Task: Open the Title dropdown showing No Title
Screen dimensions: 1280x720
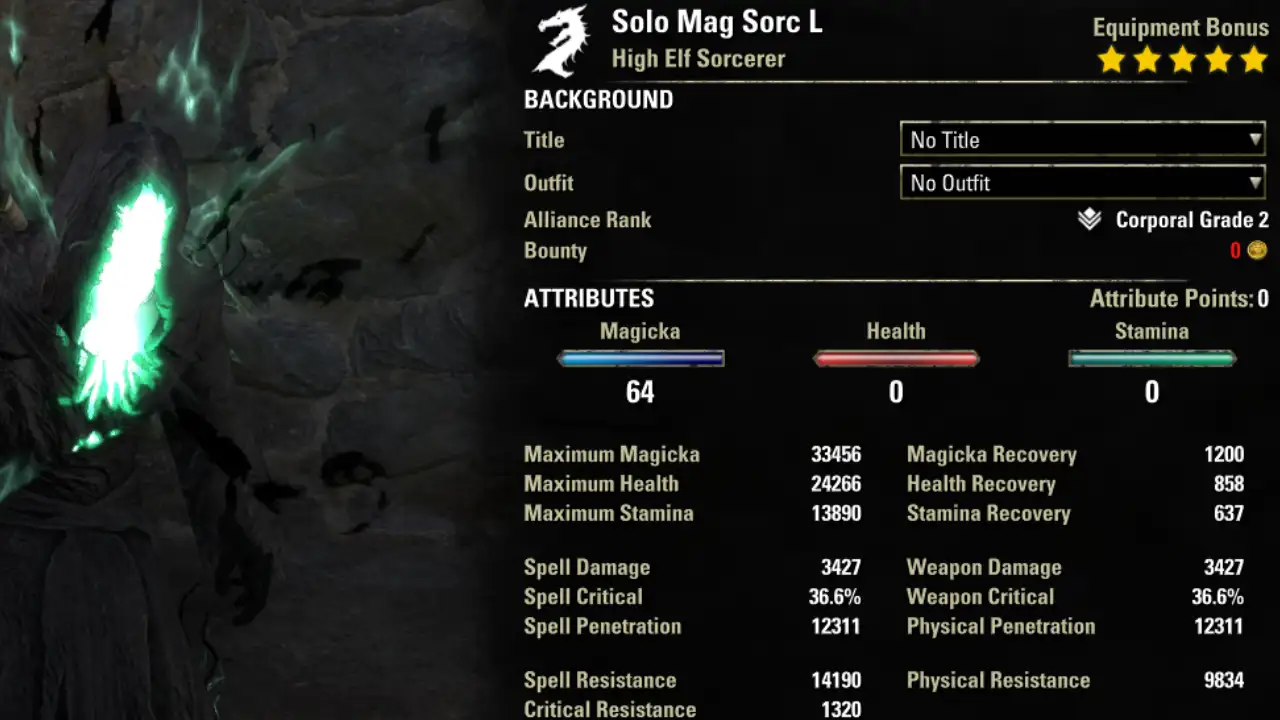Action: click(x=1083, y=140)
